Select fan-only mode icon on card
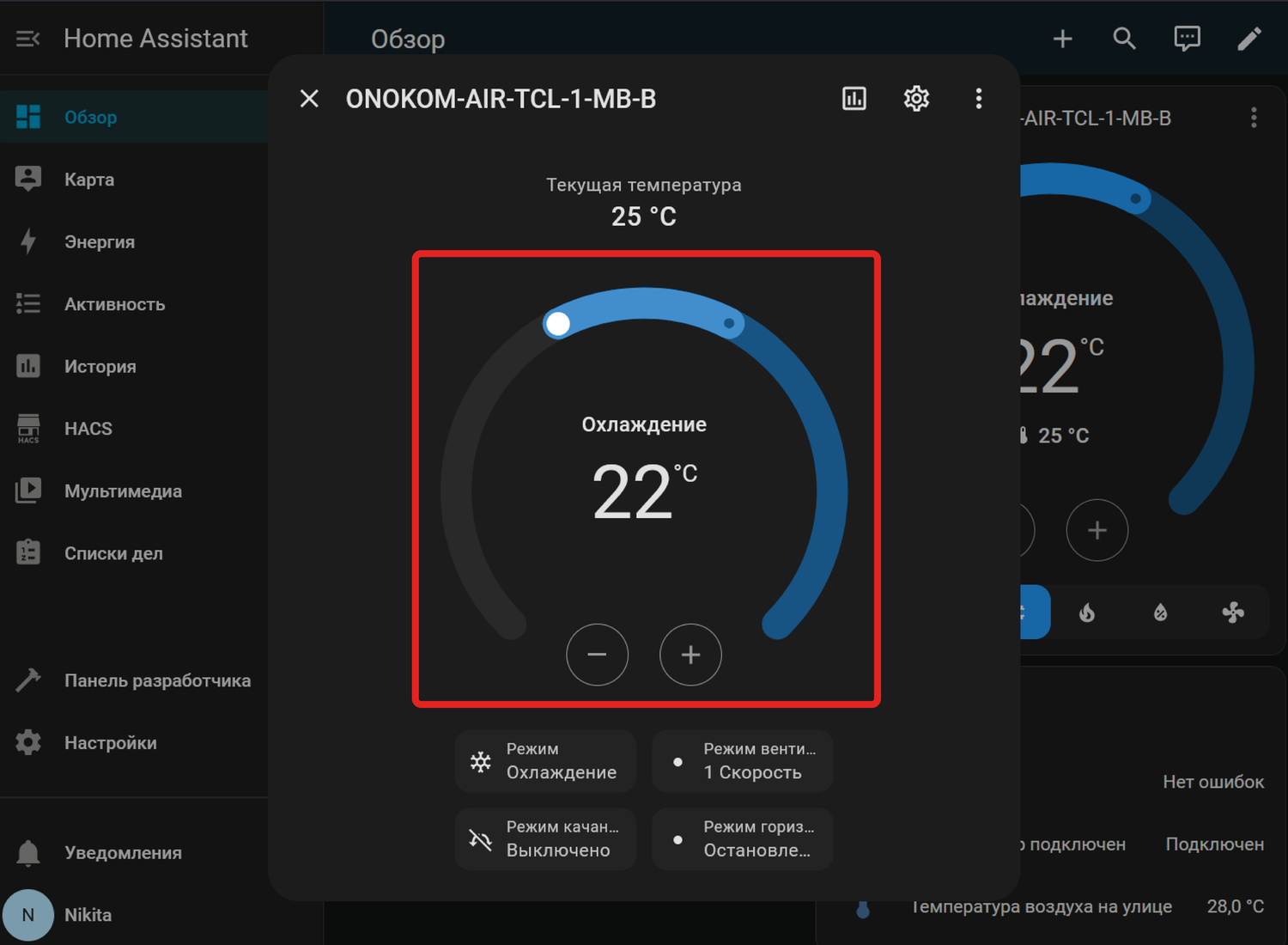The height and width of the screenshot is (945, 1288). tap(1233, 613)
